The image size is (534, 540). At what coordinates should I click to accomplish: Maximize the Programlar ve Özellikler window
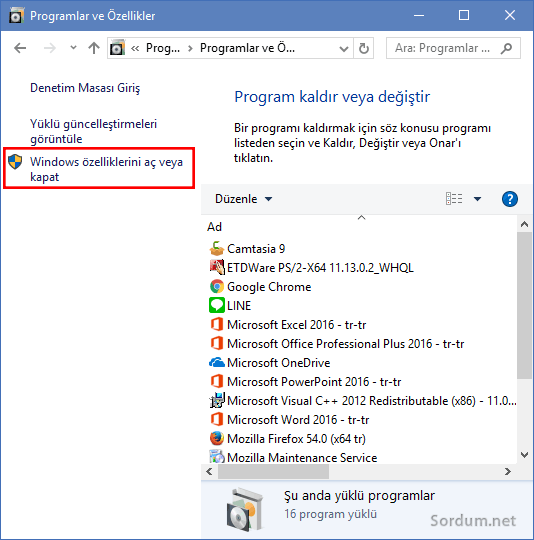[x=464, y=15]
